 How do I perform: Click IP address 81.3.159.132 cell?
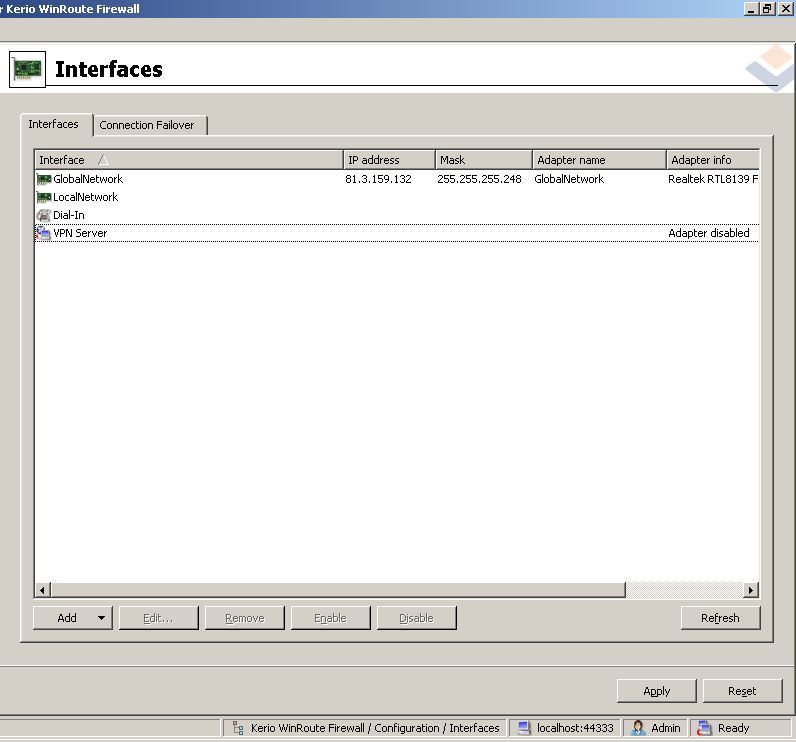pyautogui.click(x=378, y=179)
